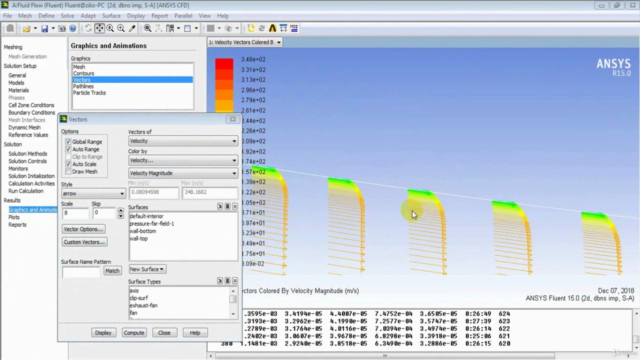
Task: Open the Report menu
Action: pos(160,16)
